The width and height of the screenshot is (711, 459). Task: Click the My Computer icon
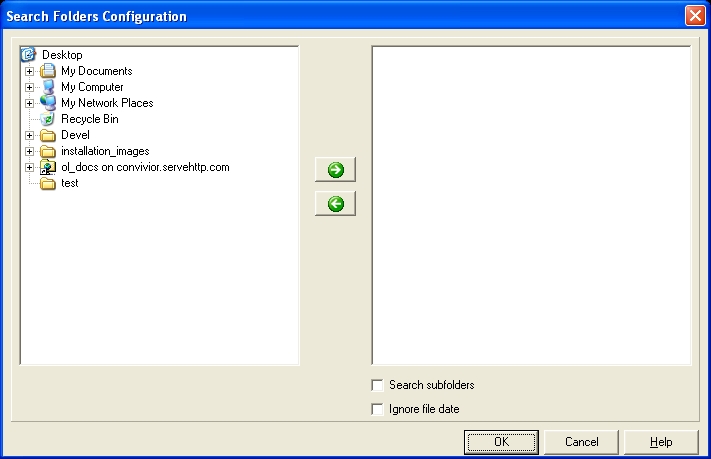tap(48, 87)
